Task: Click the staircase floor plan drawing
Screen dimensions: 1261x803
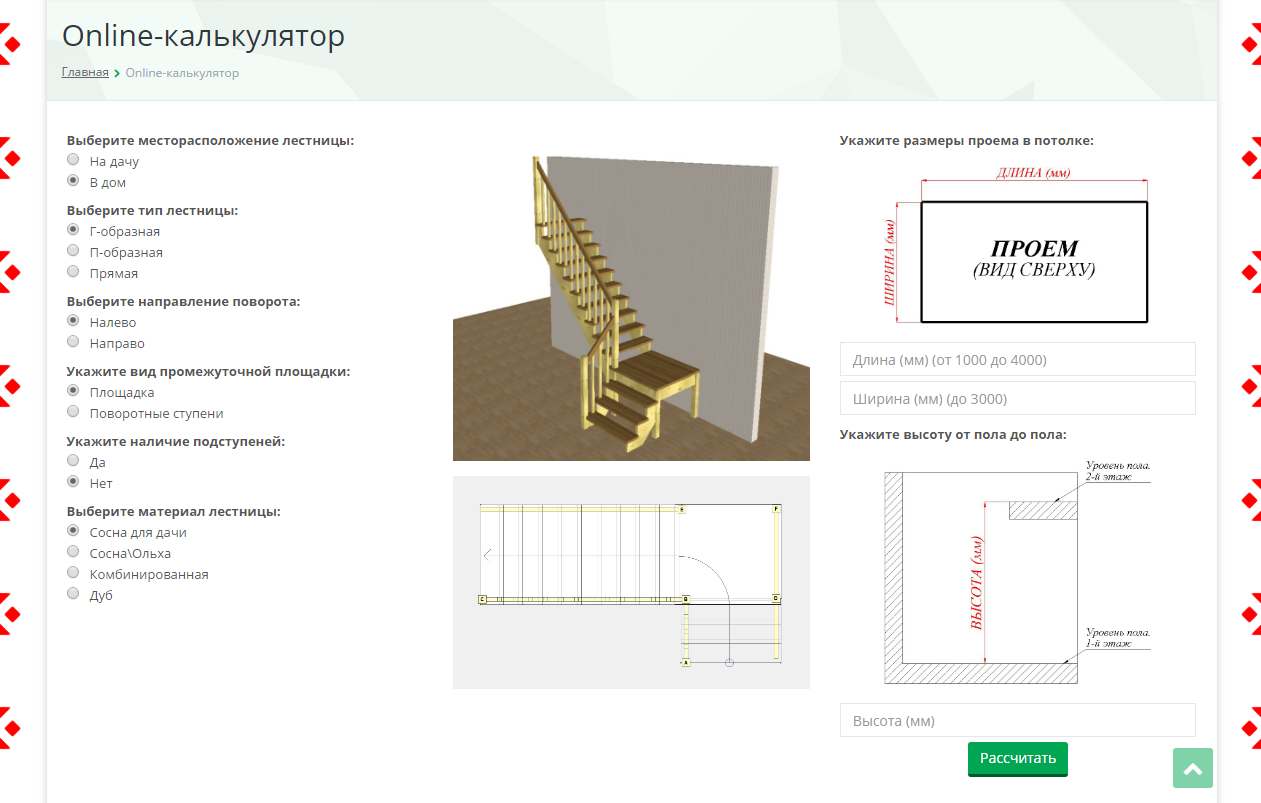Action: click(631, 583)
